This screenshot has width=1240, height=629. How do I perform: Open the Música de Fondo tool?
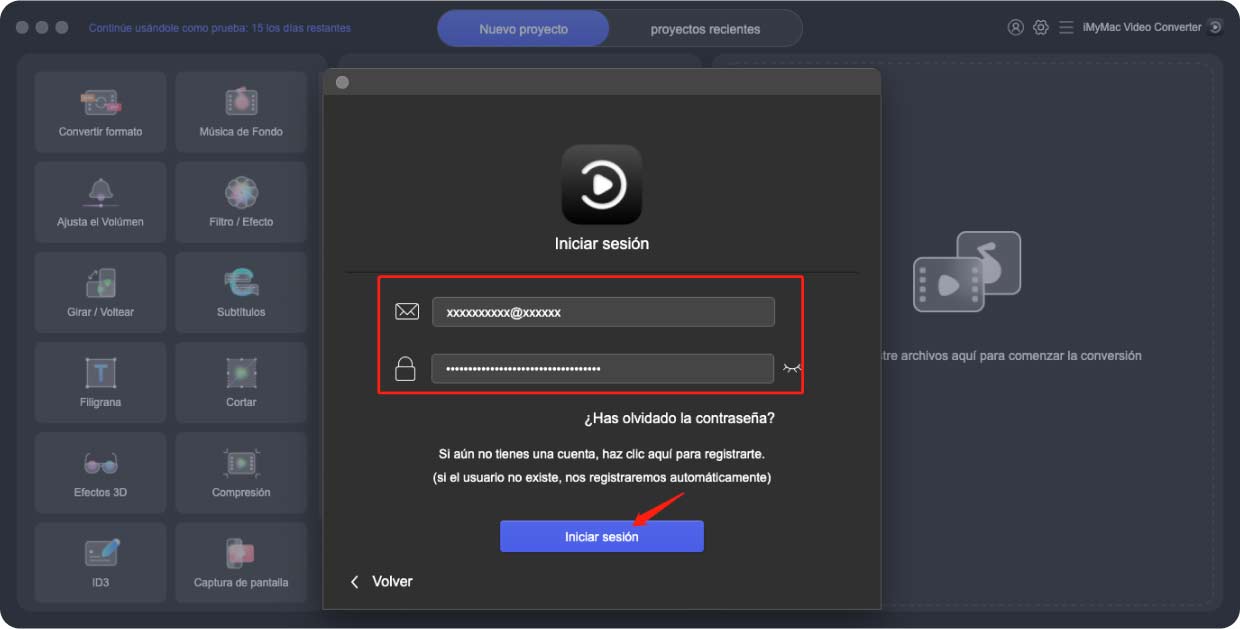[241, 111]
